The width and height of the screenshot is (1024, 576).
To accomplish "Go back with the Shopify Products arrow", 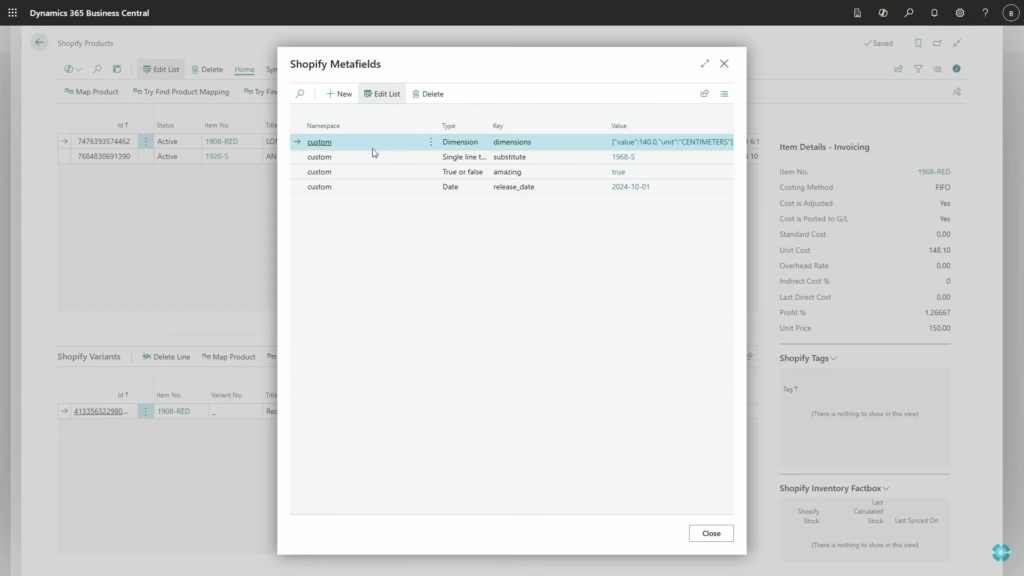I will click(x=39, y=42).
